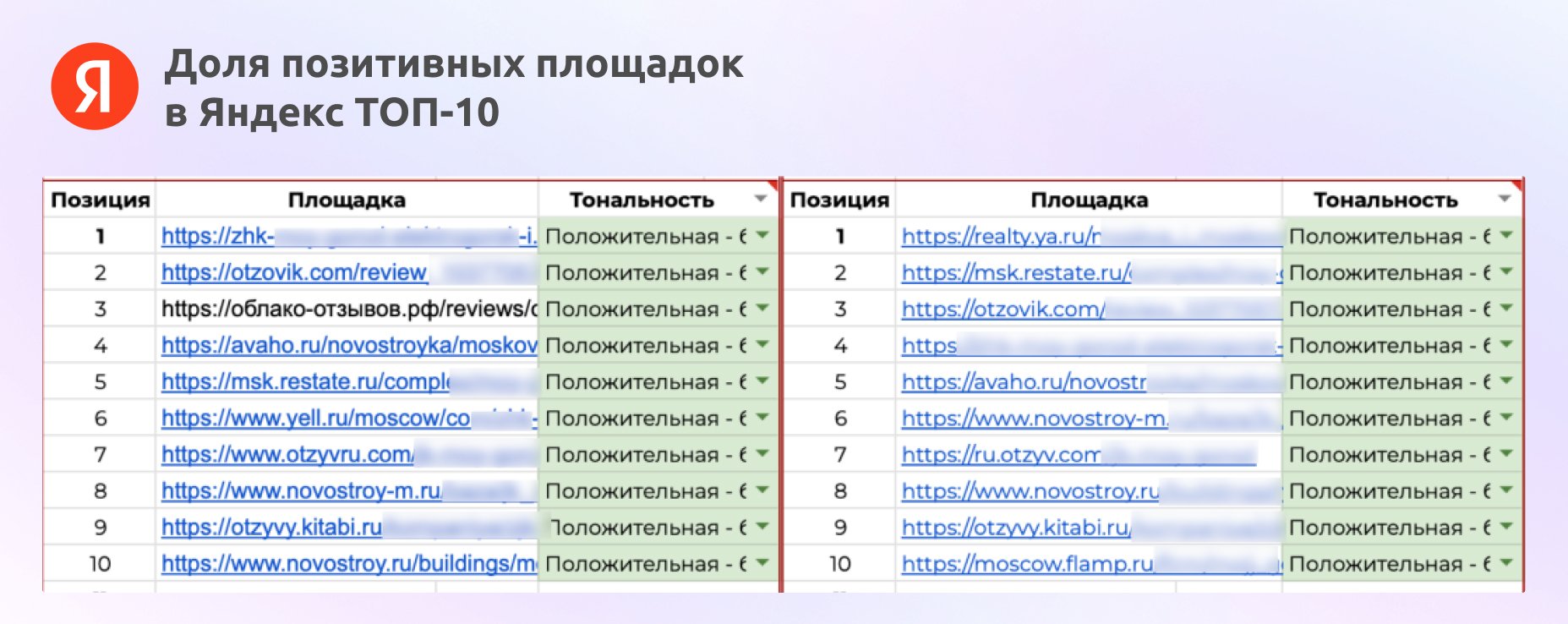Viewport: 1568px width, 624px height.
Task: Expand tonality dropdown for left row 5
Action: tap(762, 381)
